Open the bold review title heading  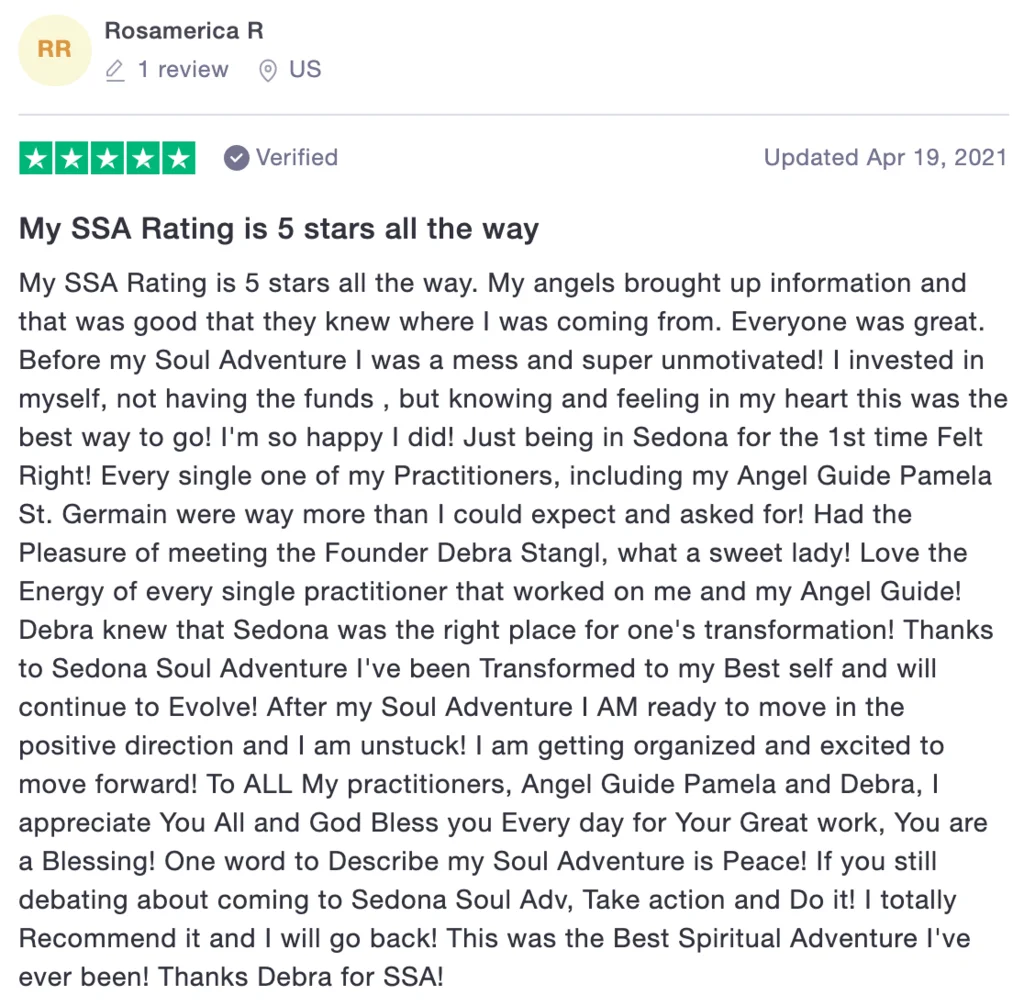(x=279, y=229)
